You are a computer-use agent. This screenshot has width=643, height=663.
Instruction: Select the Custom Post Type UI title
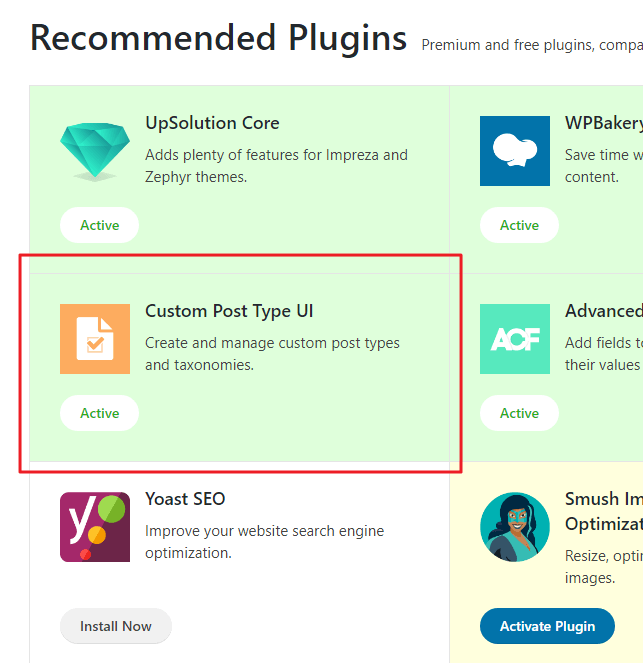click(229, 311)
